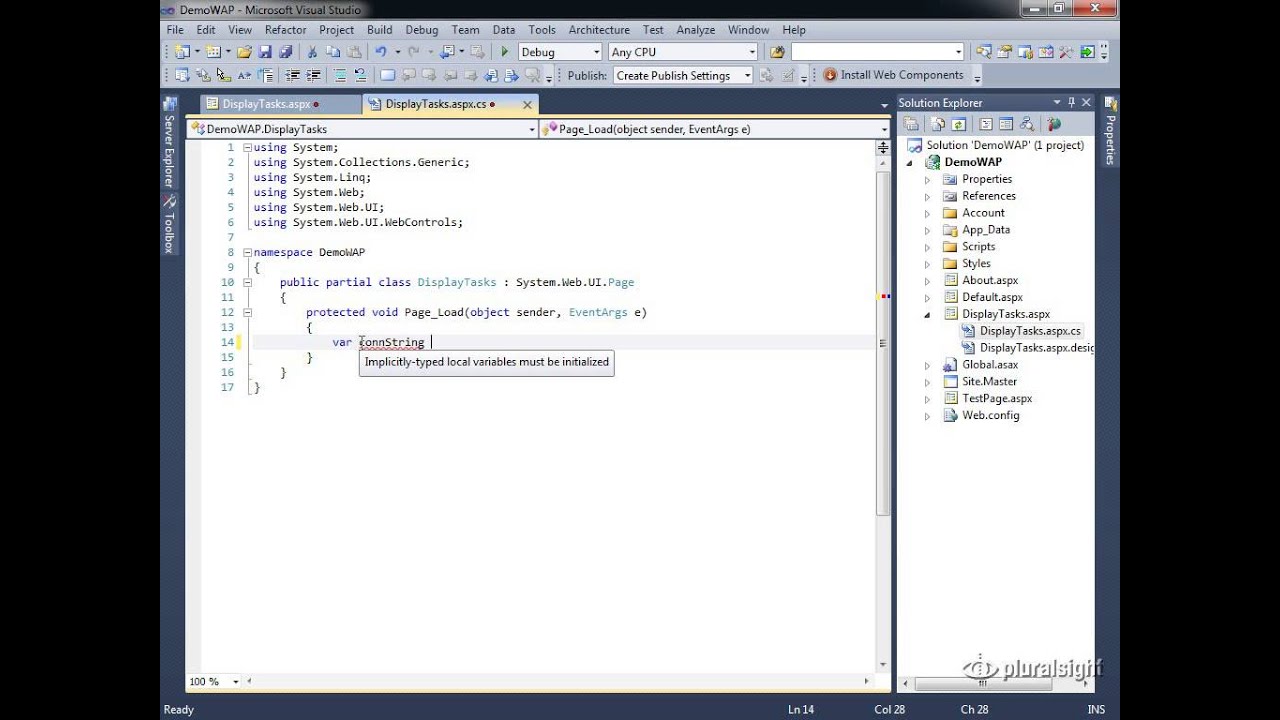Click the Navigate Backward icon

coord(447,52)
